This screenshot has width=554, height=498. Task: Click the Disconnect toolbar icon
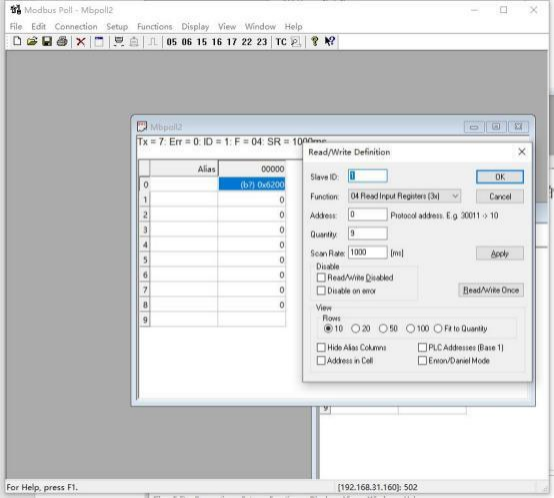[134, 42]
